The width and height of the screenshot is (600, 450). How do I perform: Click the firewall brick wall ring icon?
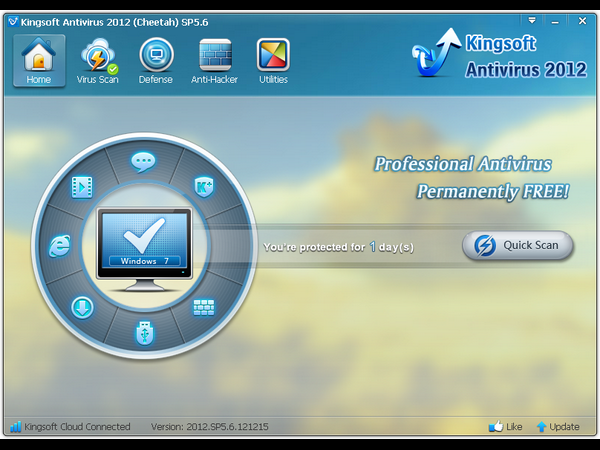tap(204, 307)
